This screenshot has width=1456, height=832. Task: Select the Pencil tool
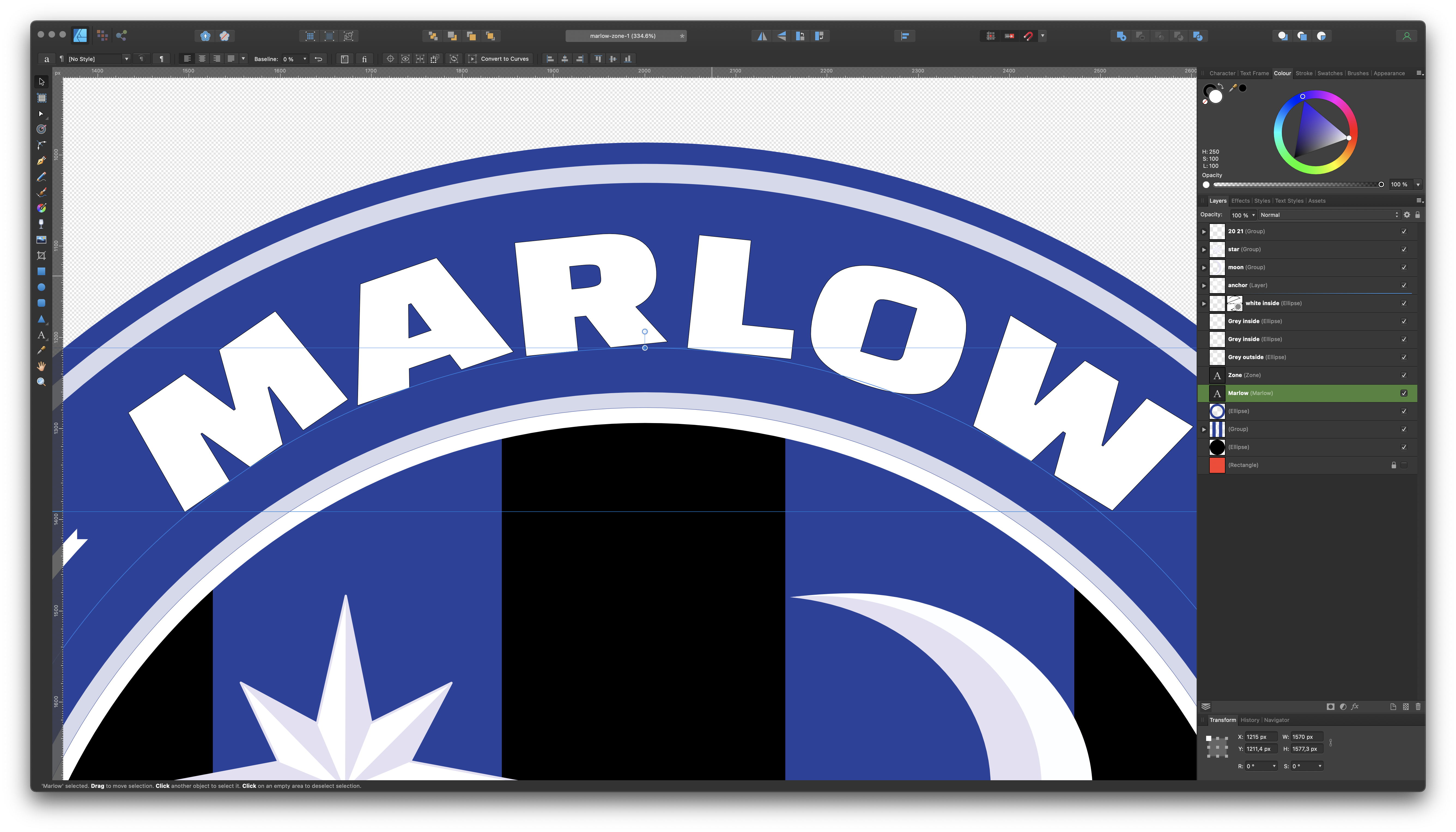41,177
